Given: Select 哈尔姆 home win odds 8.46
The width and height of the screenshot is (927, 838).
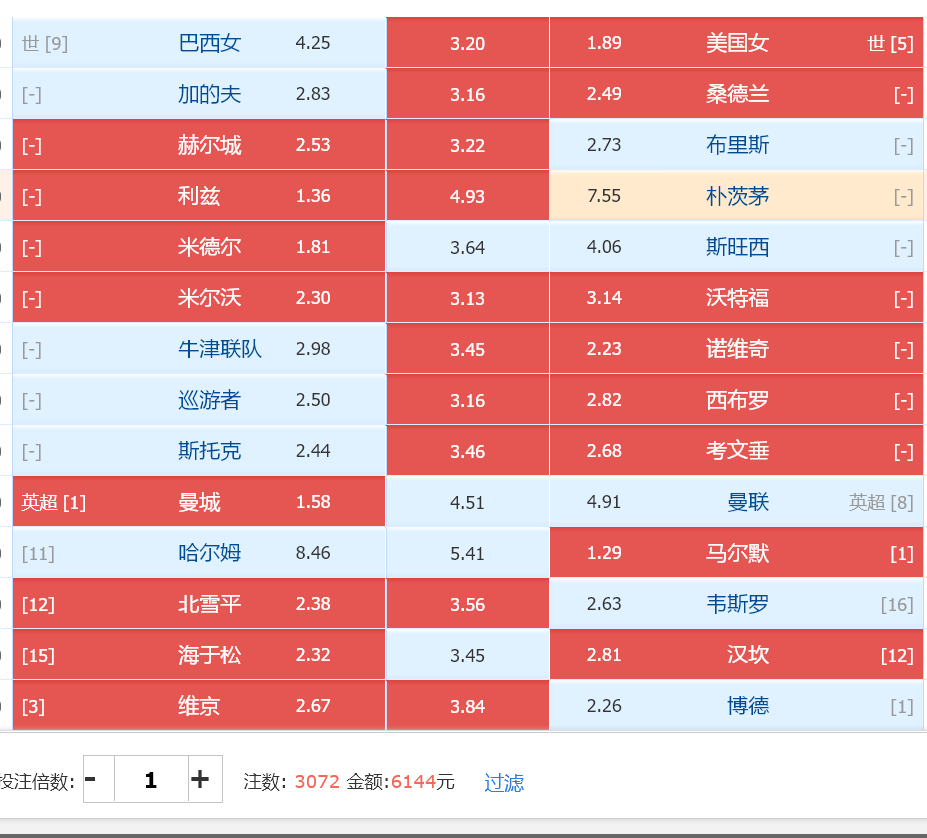Looking at the screenshot, I should (199, 552).
